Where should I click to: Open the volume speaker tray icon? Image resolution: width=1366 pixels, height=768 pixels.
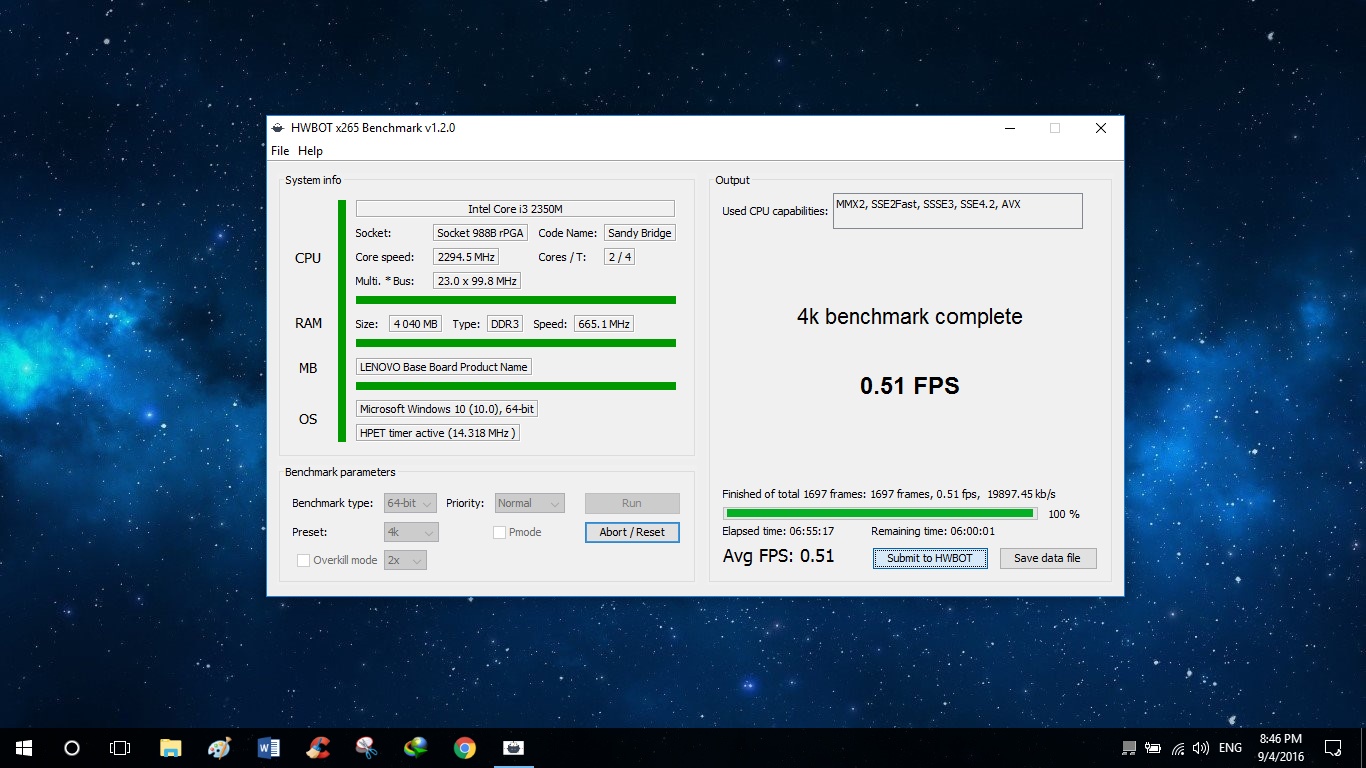1201,748
